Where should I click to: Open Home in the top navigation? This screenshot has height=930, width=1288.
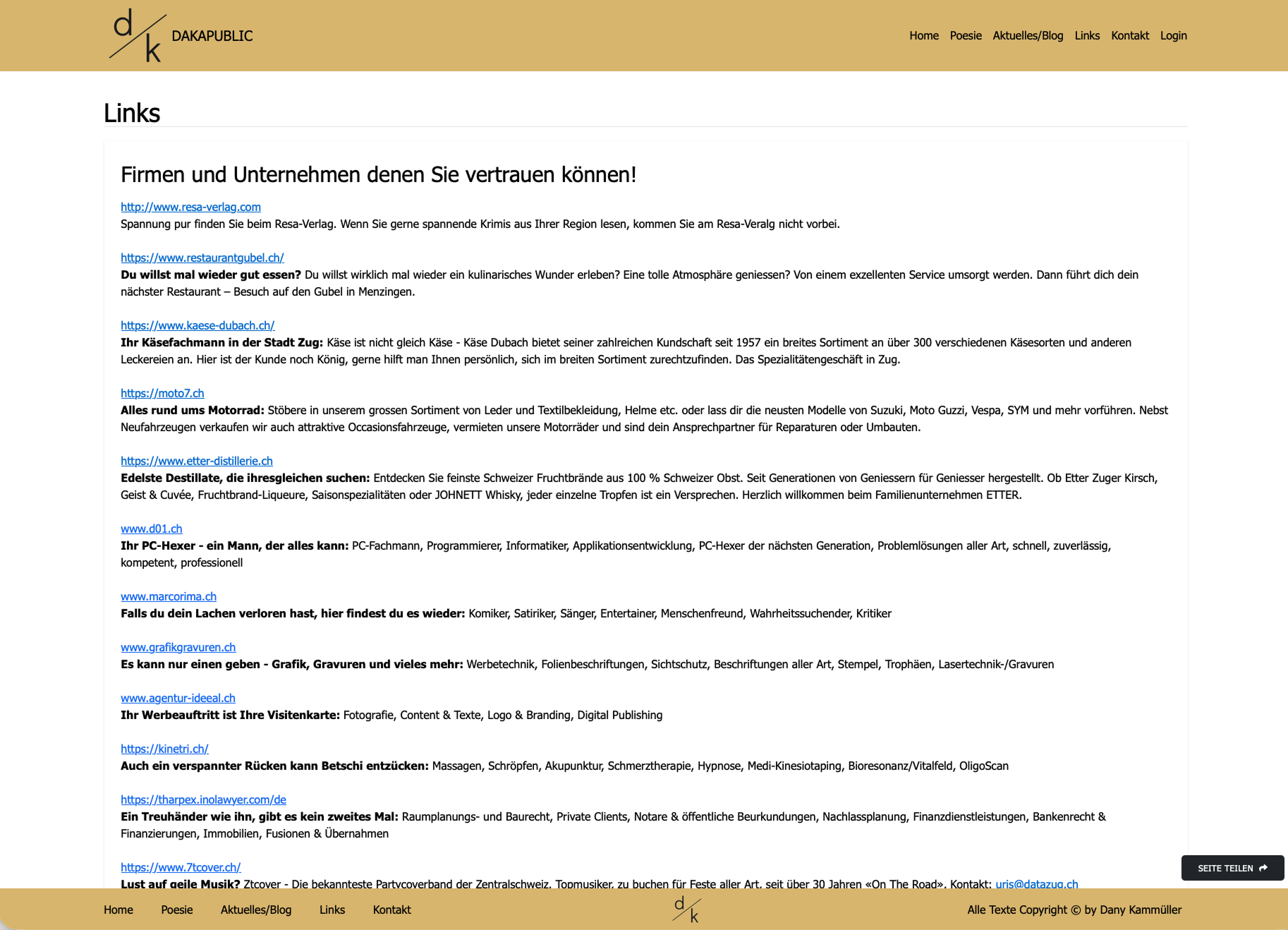[923, 36]
